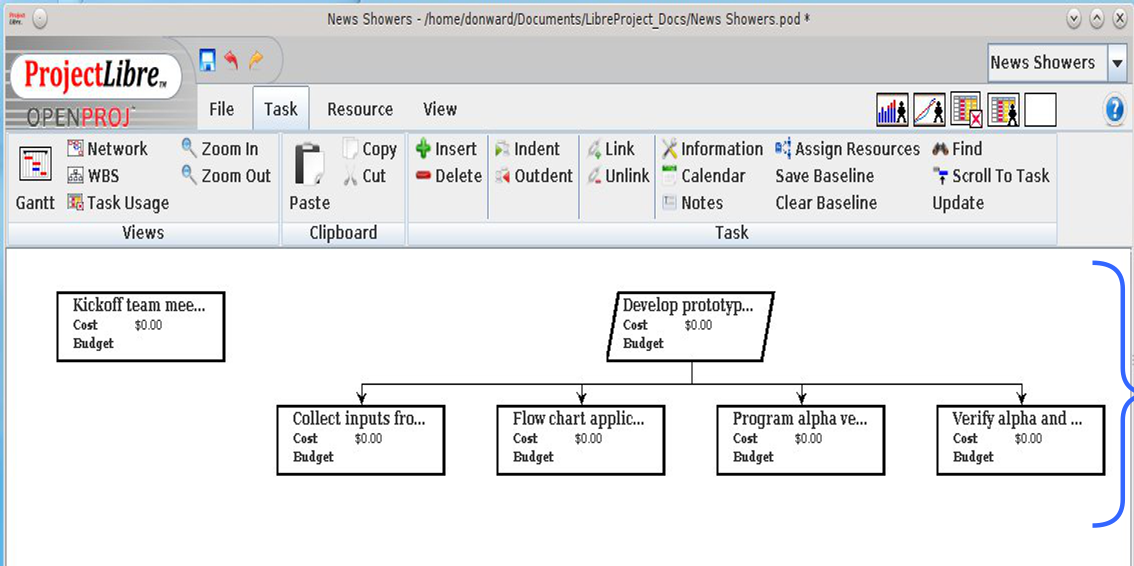The height and width of the screenshot is (566, 1134).
Task: Click the histogram resource chart icon
Action: [892, 110]
